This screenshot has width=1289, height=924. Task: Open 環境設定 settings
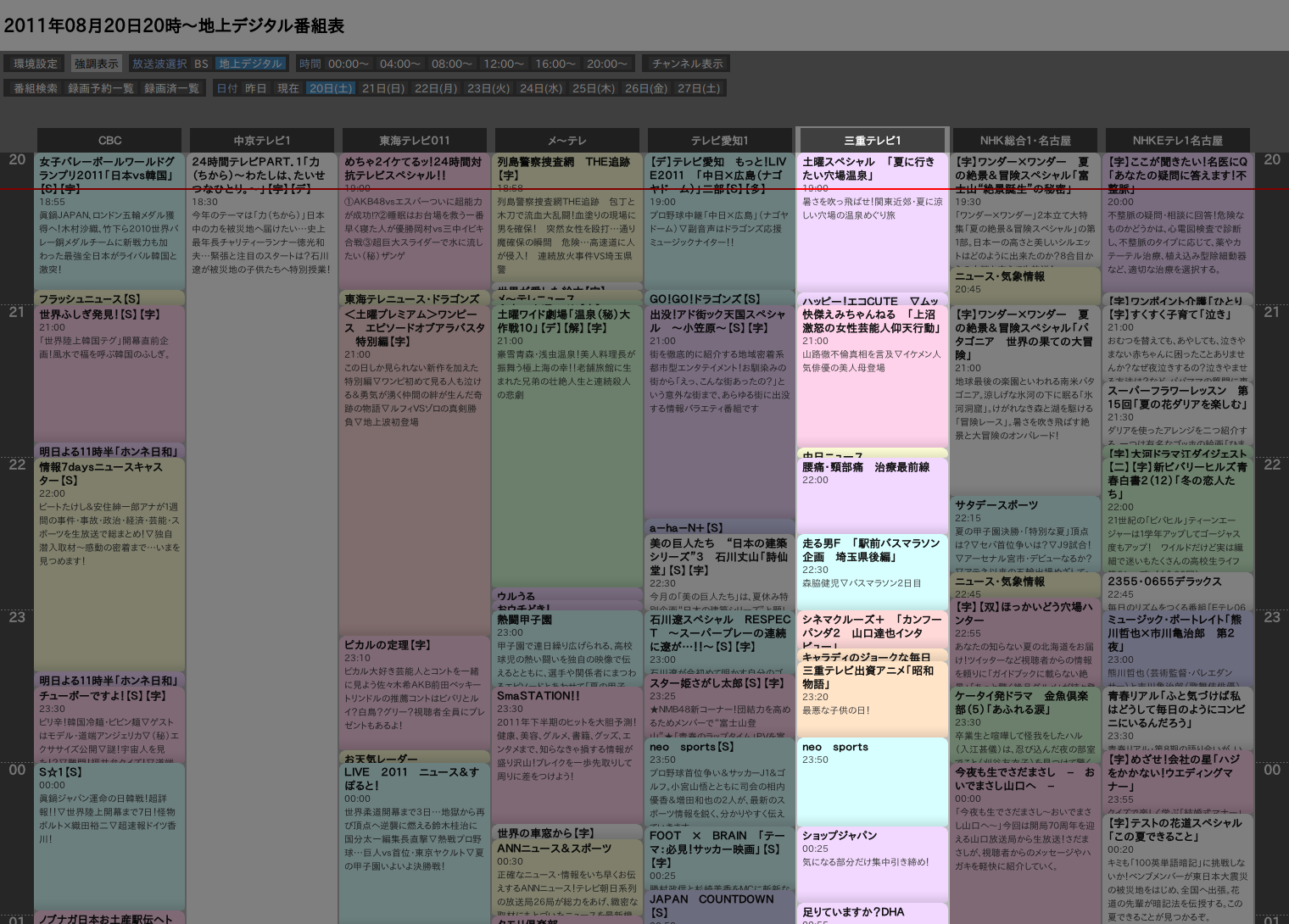click(x=36, y=64)
